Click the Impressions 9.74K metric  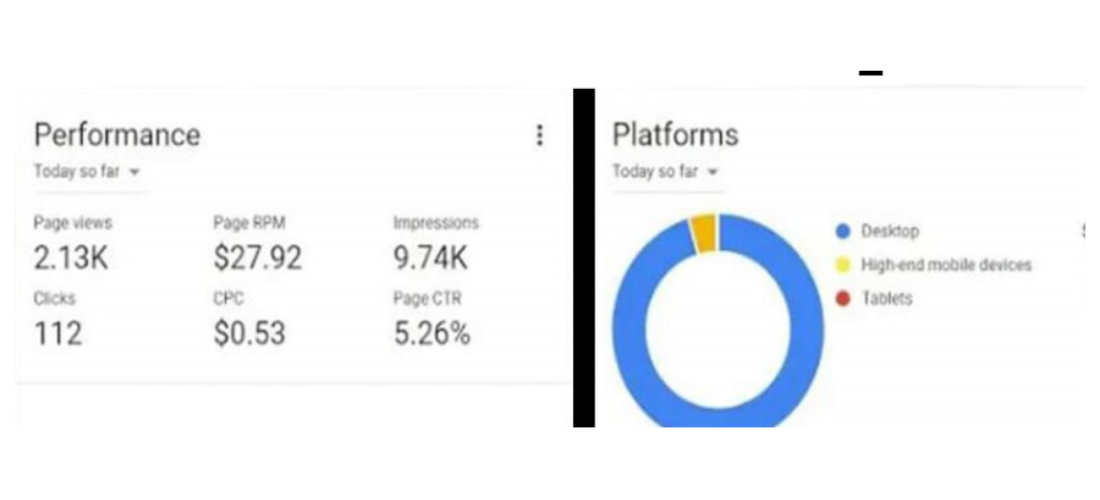pos(436,243)
